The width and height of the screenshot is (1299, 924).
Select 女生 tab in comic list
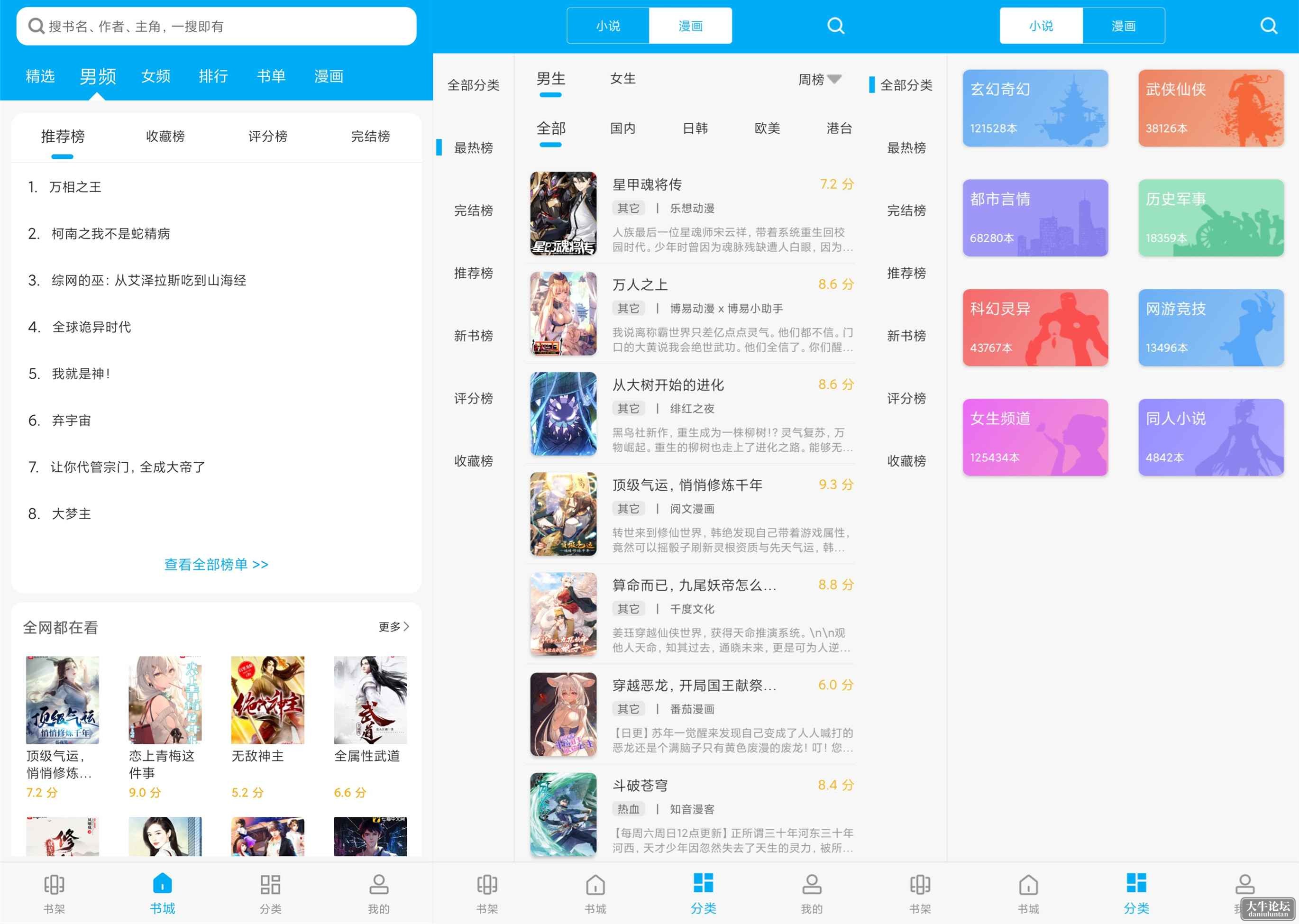(x=622, y=79)
